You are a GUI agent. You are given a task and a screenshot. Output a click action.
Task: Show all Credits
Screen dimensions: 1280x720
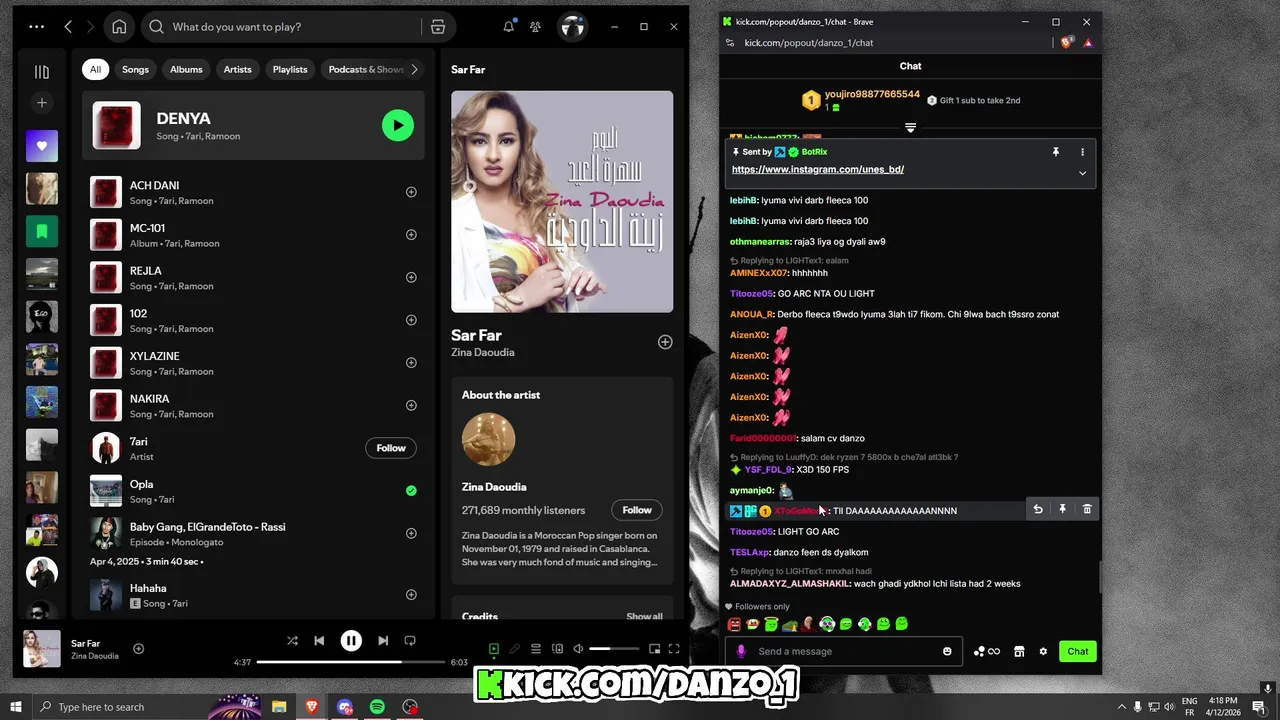tap(644, 616)
